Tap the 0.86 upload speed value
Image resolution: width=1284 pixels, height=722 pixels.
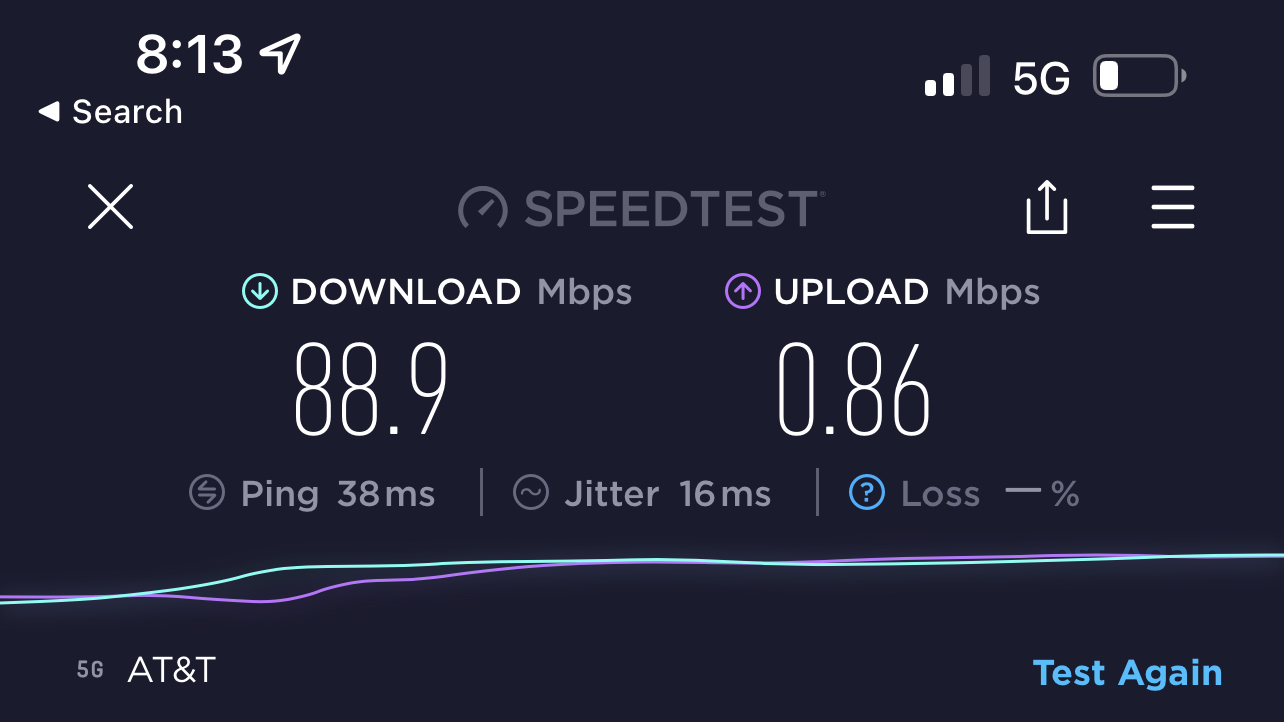tap(854, 389)
